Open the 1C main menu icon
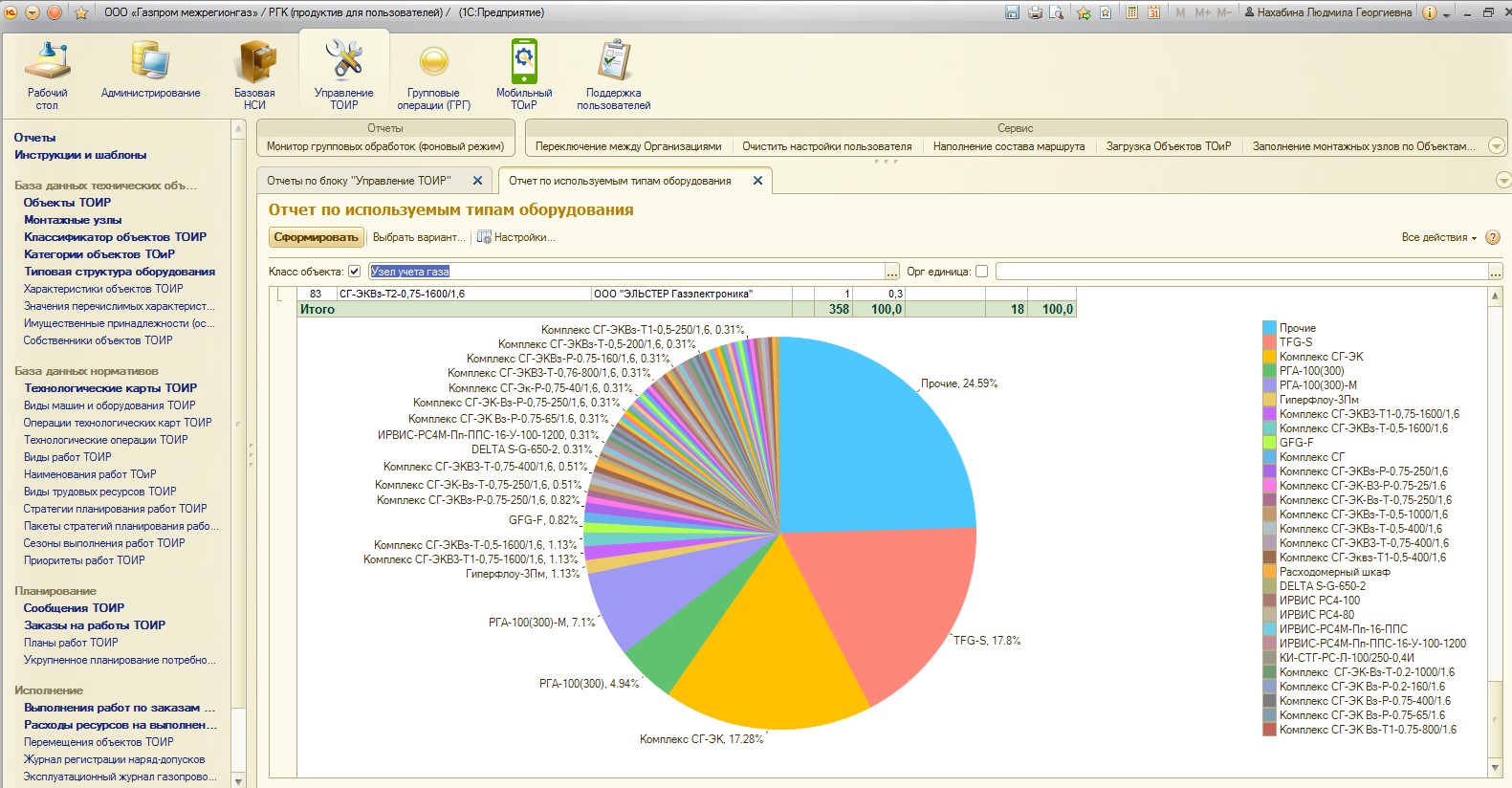1512x788 pixels. pyautogui.click(x=11, y=12)
